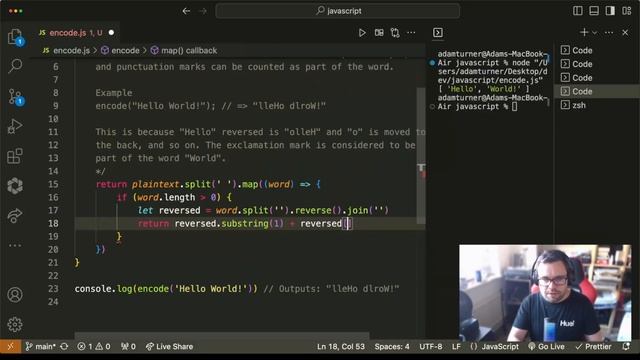This screenshot has width=640, height=360.
Task: Click the terminal prompt input area
Action: [x=515, y=107]
